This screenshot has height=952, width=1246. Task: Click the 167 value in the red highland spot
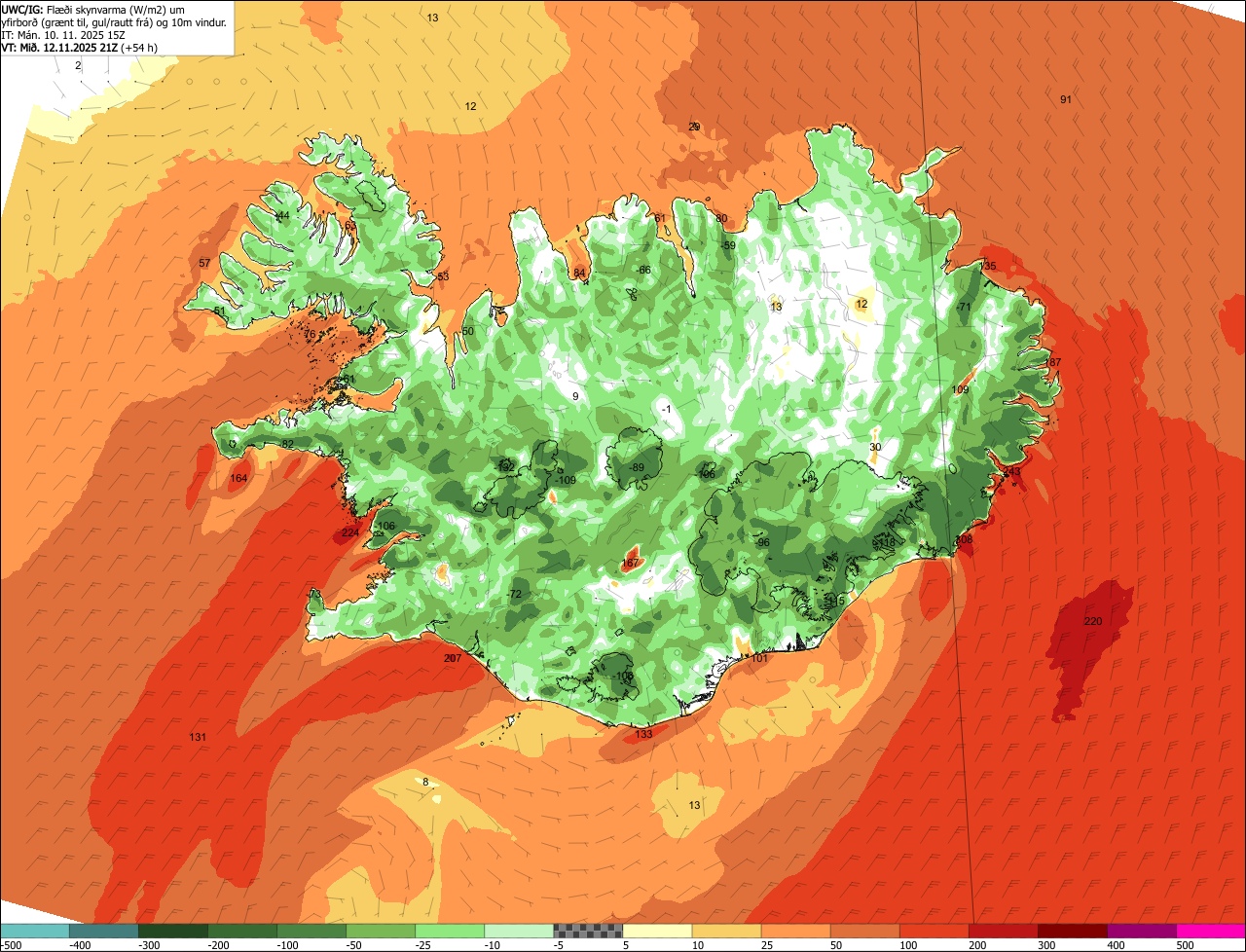pos(630,563)
